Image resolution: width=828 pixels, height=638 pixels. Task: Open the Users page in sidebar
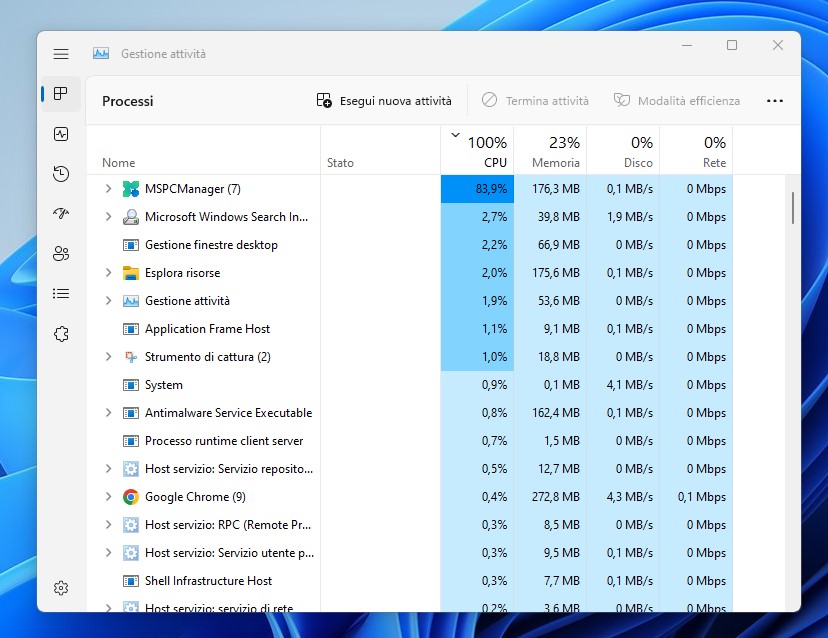(61, 254)
